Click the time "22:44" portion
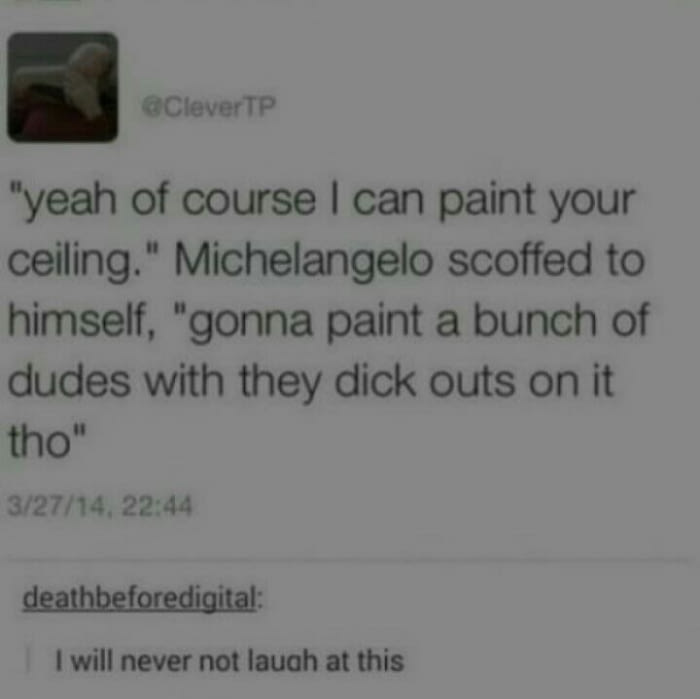The image size is (700, 699). 157,506
